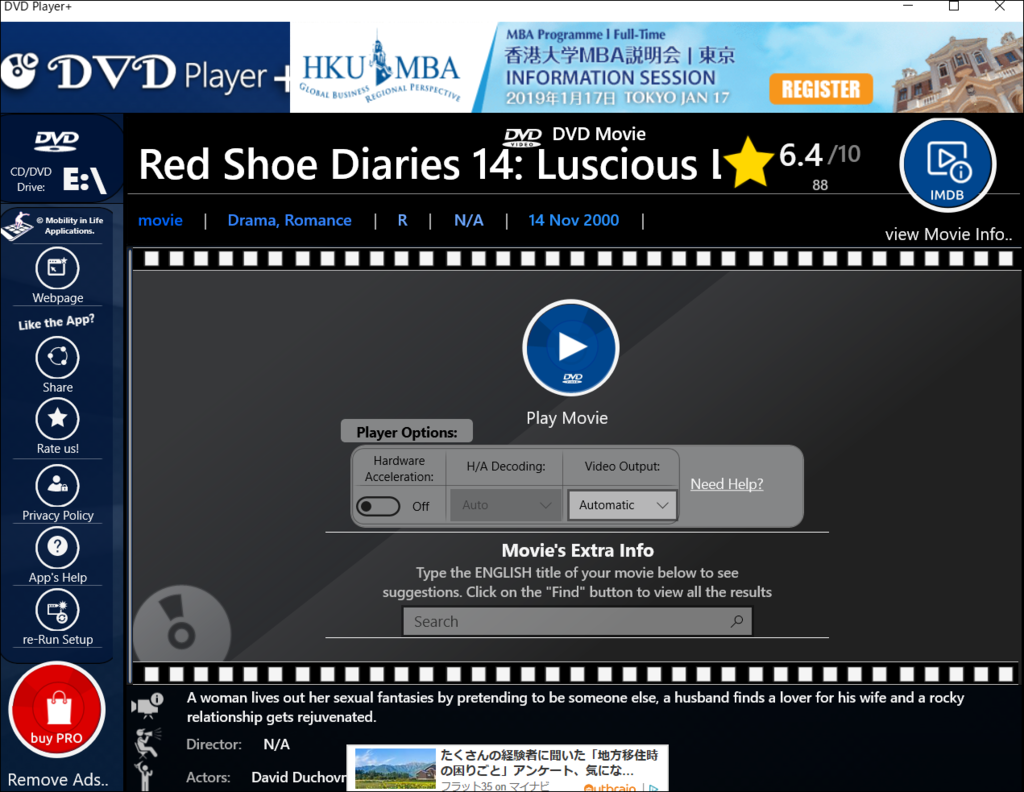Click the yellow rating star icon

coord(749,163)
